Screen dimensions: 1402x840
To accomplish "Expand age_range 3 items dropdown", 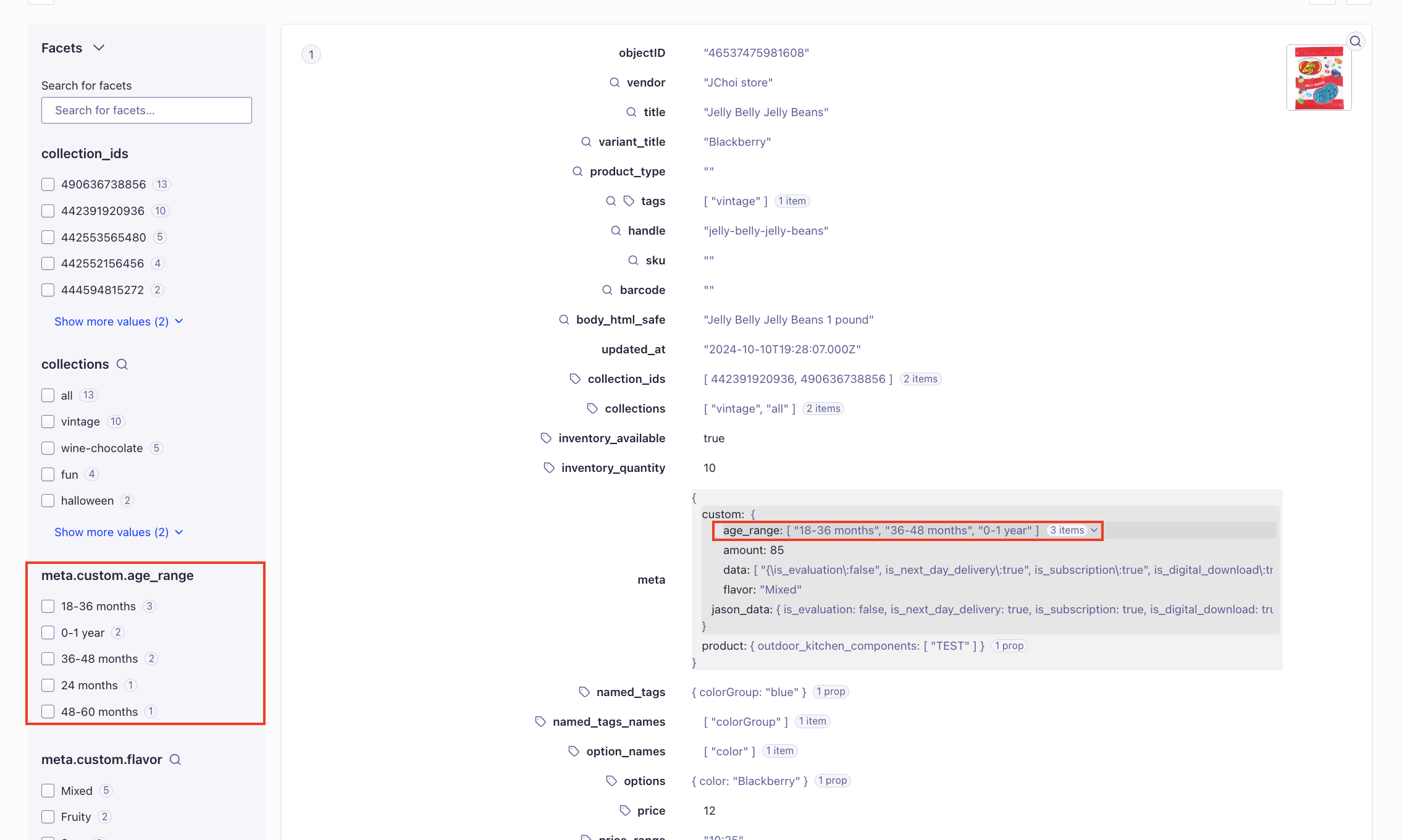I will pyautogui.click(x=1073, y=530).
